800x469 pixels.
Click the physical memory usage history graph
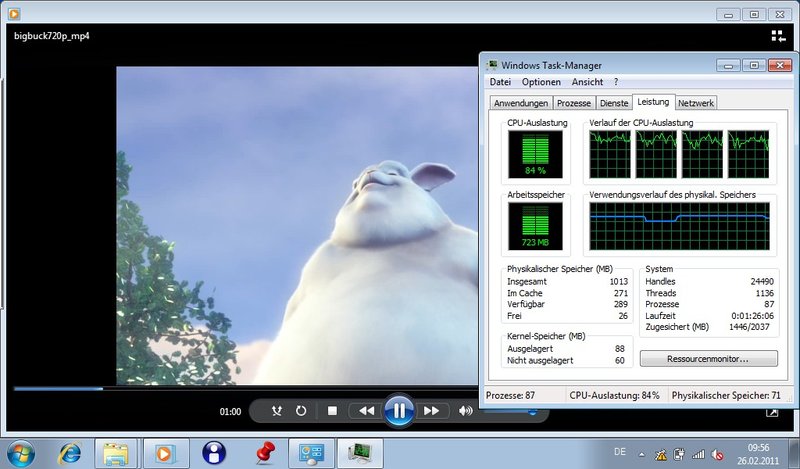(679, 226)
